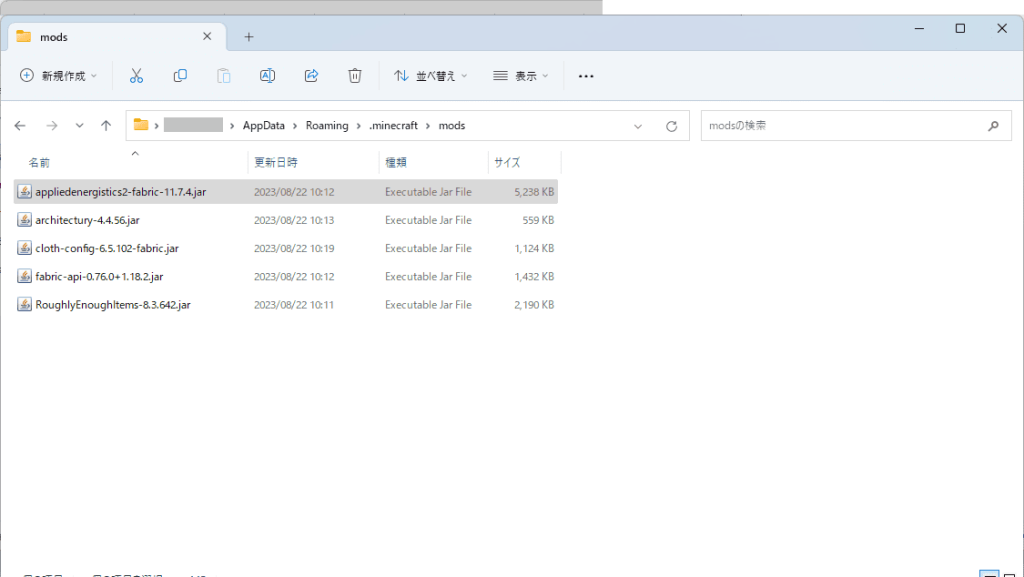Click the Delete trash can icon
Screen dimensions: 1024x577
(355, 76)
